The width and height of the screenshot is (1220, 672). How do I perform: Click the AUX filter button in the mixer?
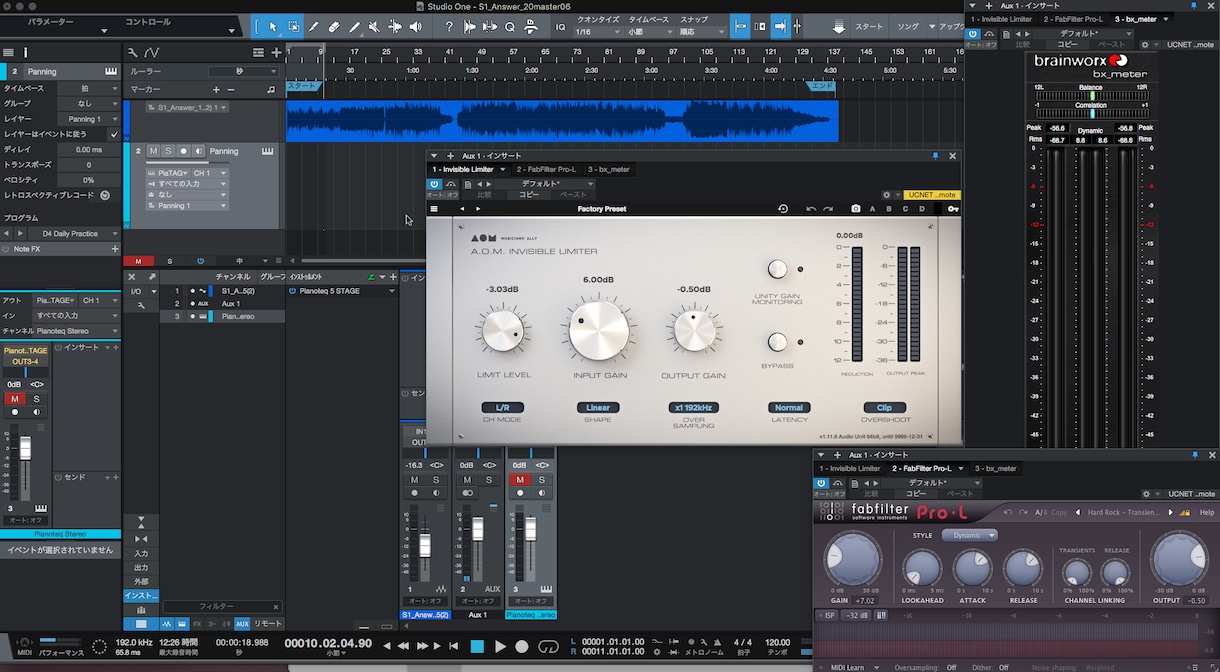242,624
